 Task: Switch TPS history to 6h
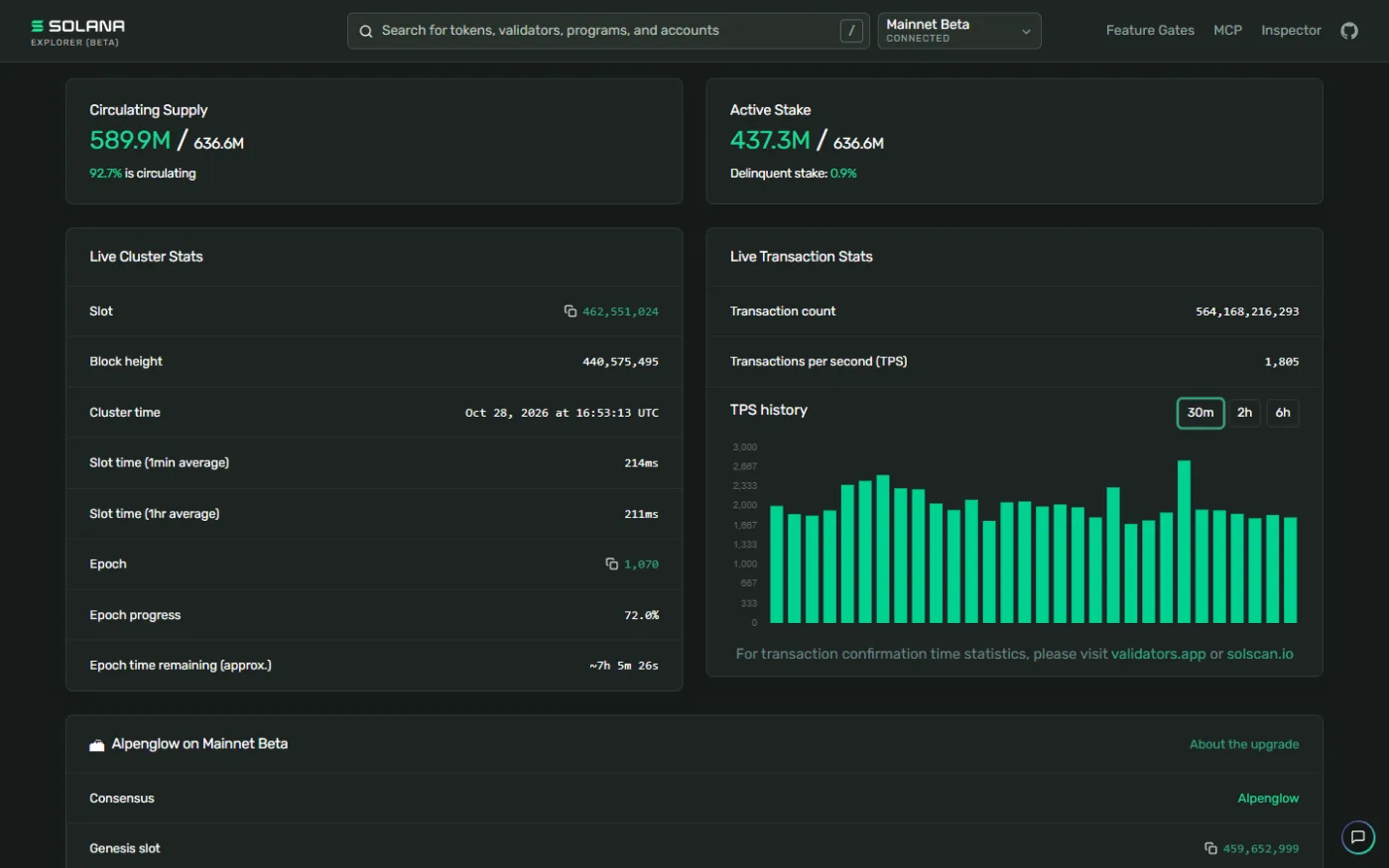(x=1283, y=413)
